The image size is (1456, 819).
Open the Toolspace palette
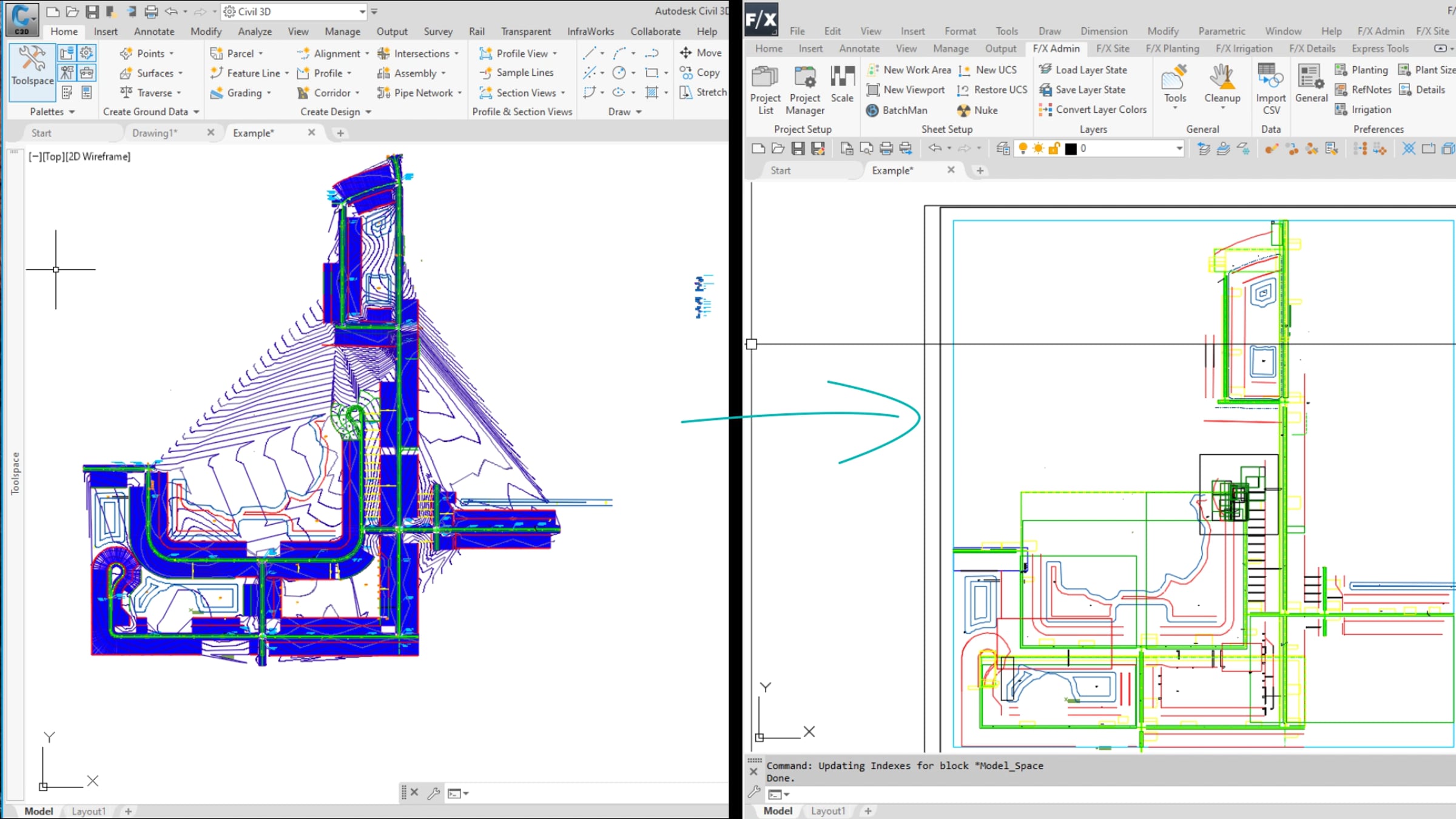pyautogui.click(x=33, y=68)
